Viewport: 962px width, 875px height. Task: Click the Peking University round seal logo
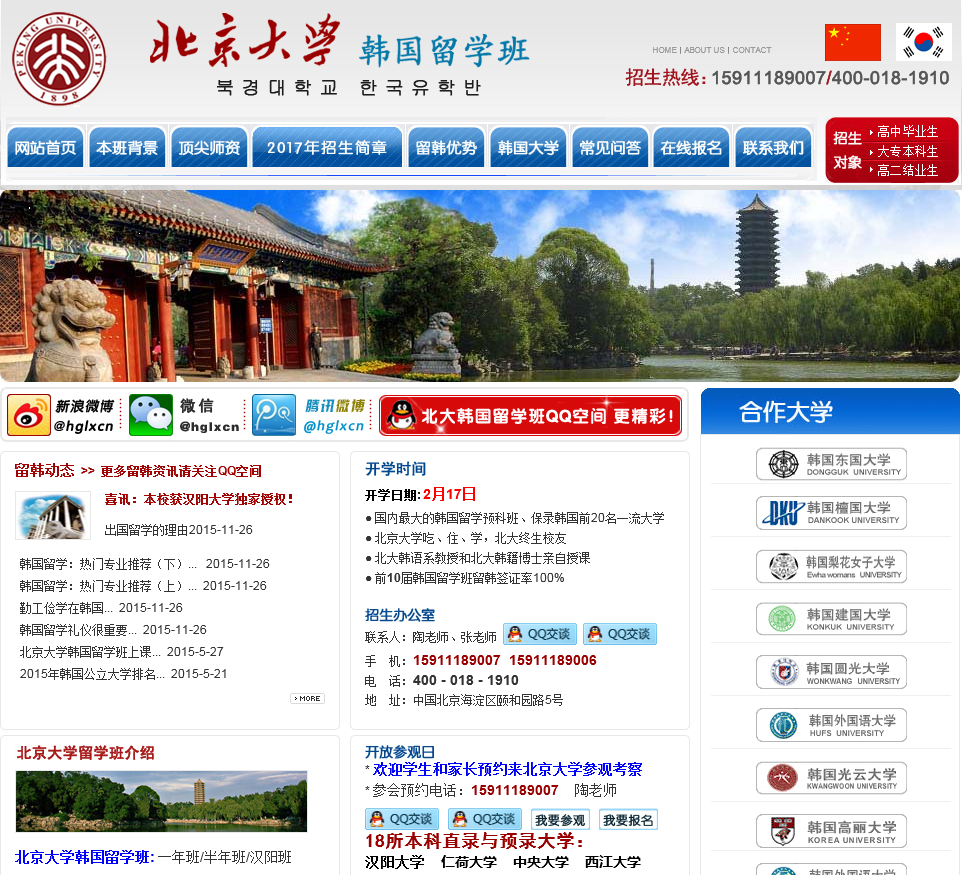click(59, 59)
